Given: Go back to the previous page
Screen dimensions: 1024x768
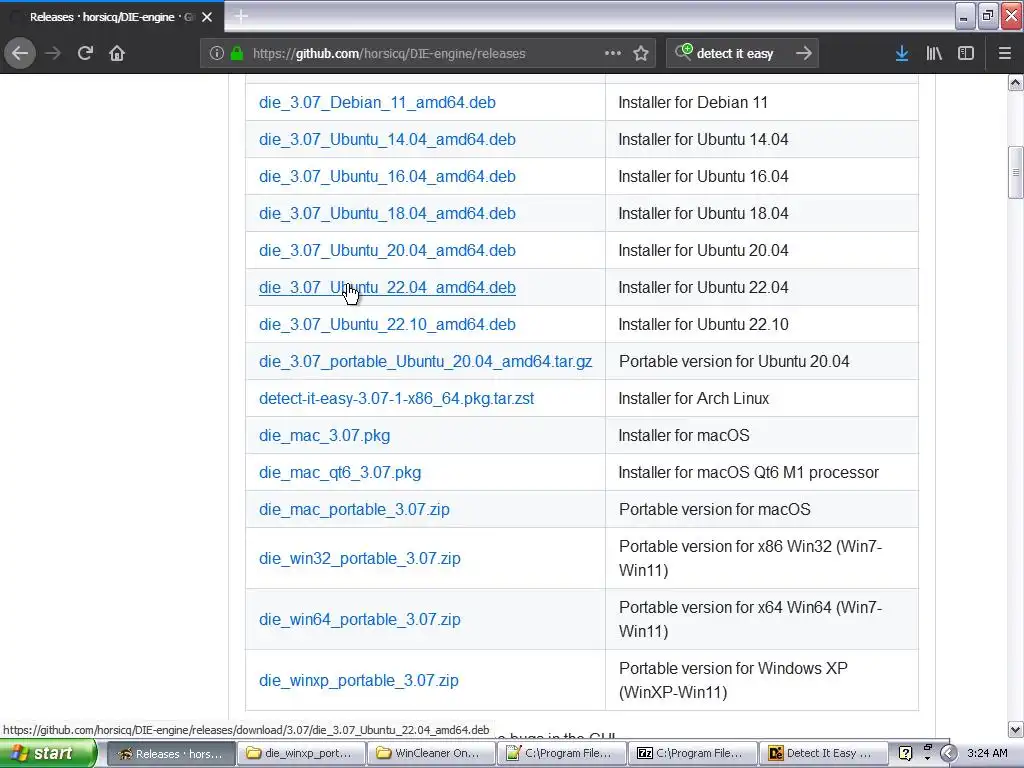Looking at the screenshot, I should (x=20, y=54).
